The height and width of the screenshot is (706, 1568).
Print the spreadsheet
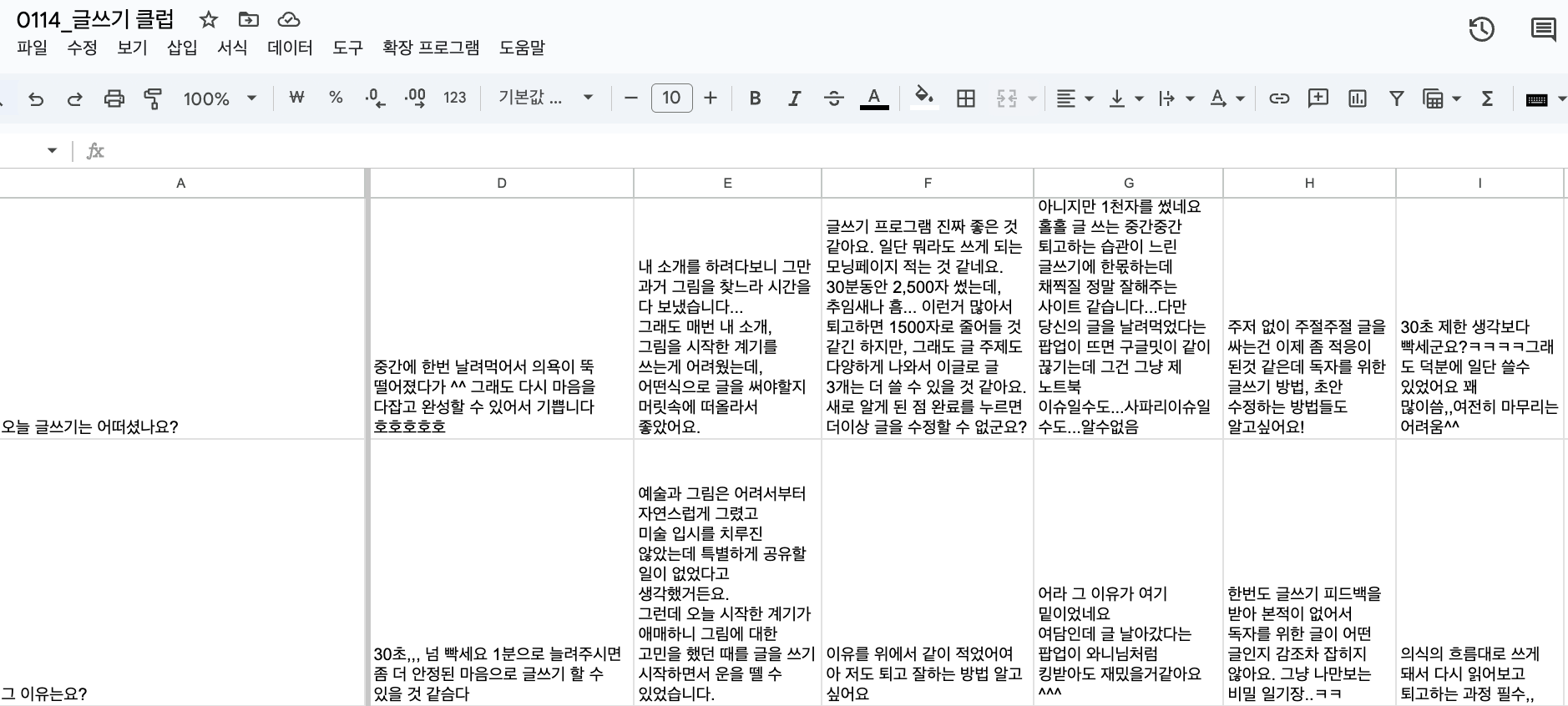point(114,98)
